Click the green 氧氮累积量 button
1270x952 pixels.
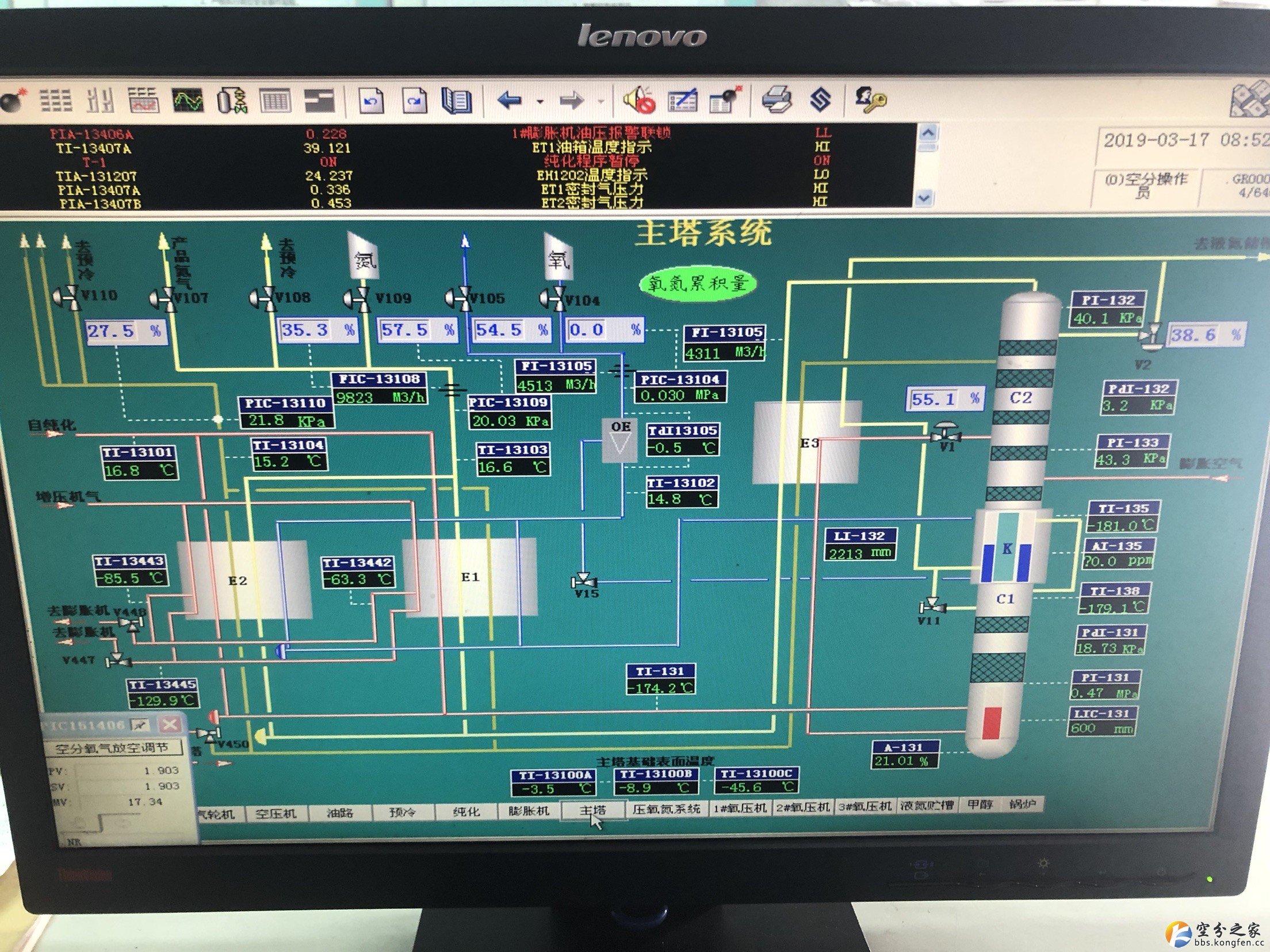(x=697, y=283)
